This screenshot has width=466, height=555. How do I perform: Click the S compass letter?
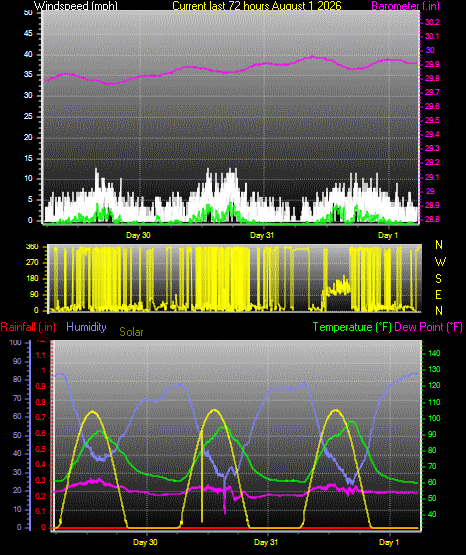[x=438, y=279]
